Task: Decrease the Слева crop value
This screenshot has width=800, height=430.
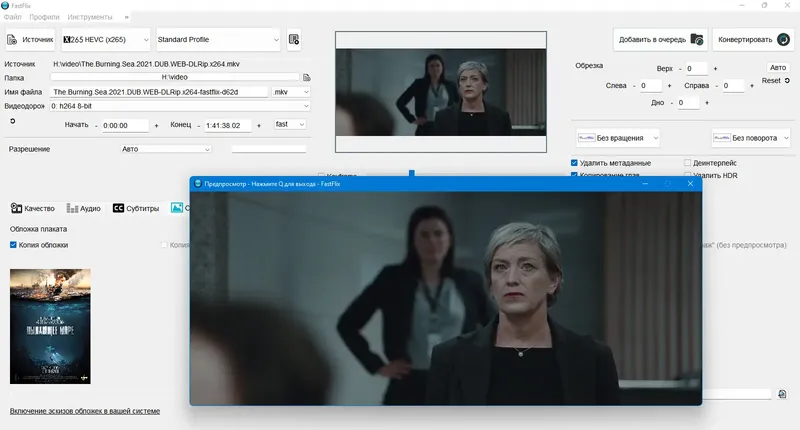Action: 634,86
